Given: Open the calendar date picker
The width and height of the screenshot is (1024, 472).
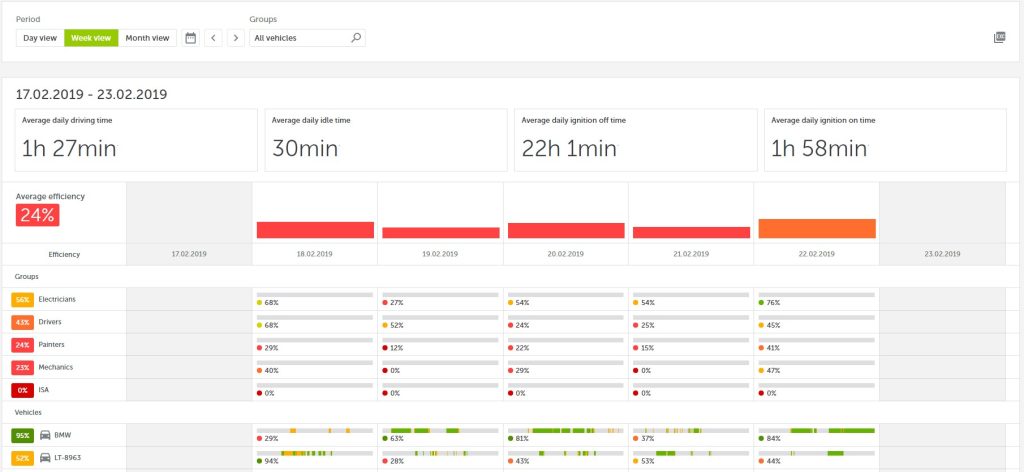Looking at the screenshot, I should (191, 38).
